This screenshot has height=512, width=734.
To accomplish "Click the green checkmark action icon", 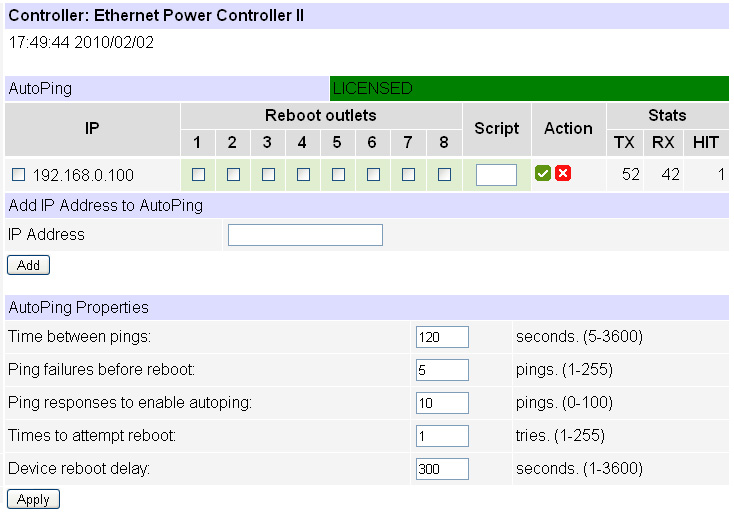I will pyautogui.click(x=543, y=173).
